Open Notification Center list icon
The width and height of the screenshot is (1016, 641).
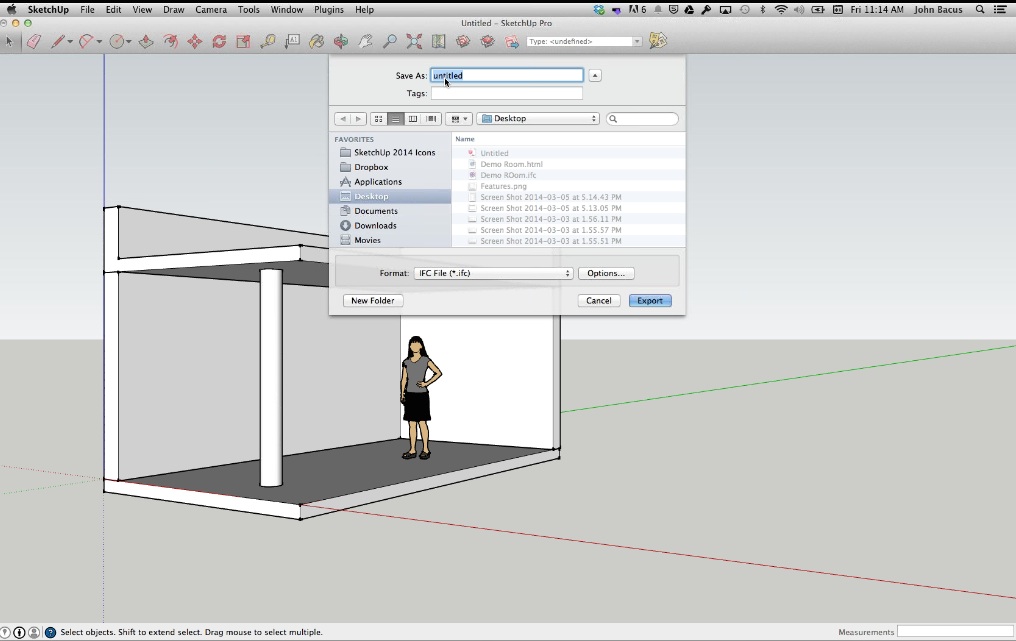[x=1000, y=10]
